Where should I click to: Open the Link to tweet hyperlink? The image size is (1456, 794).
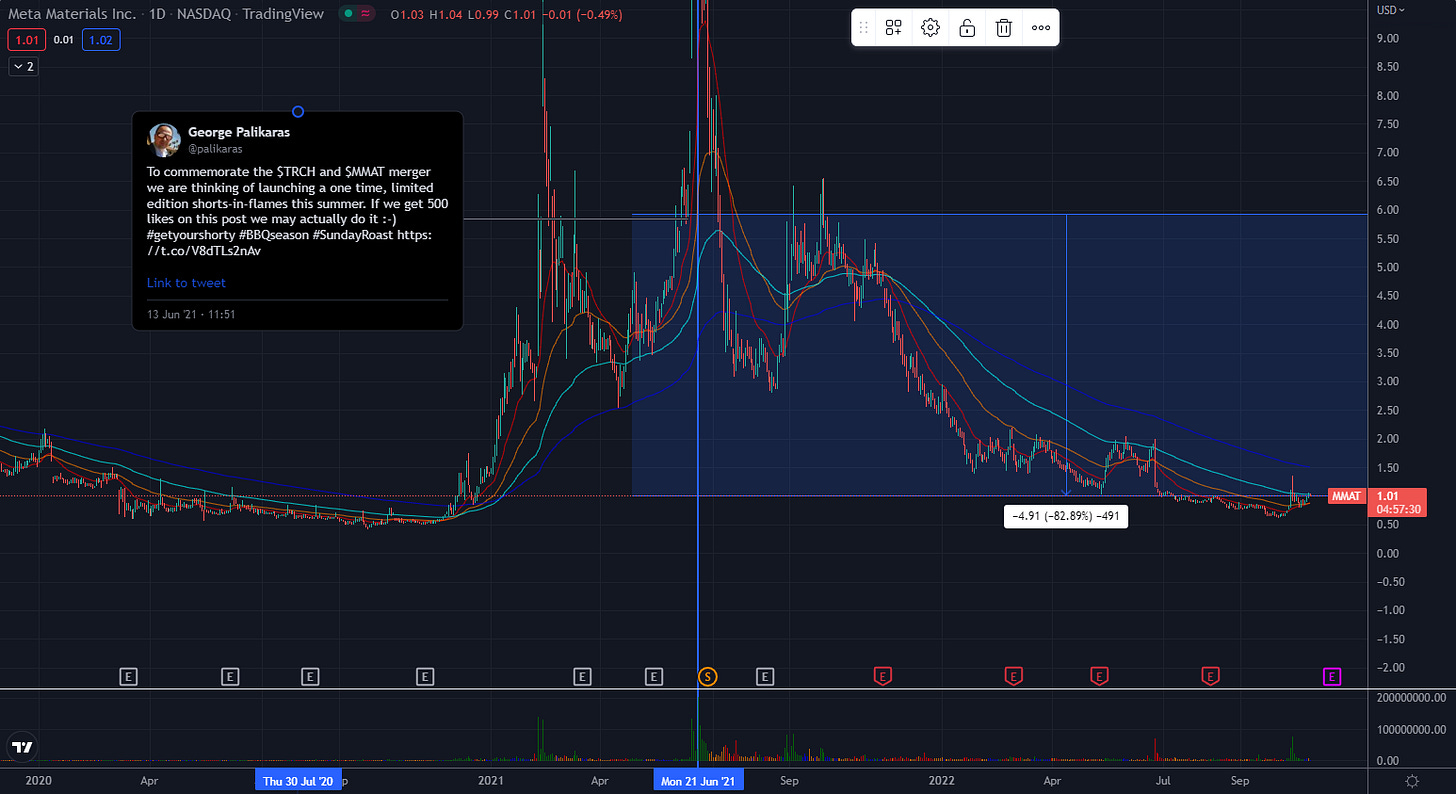pyautogui.click(x=186, y=283)
